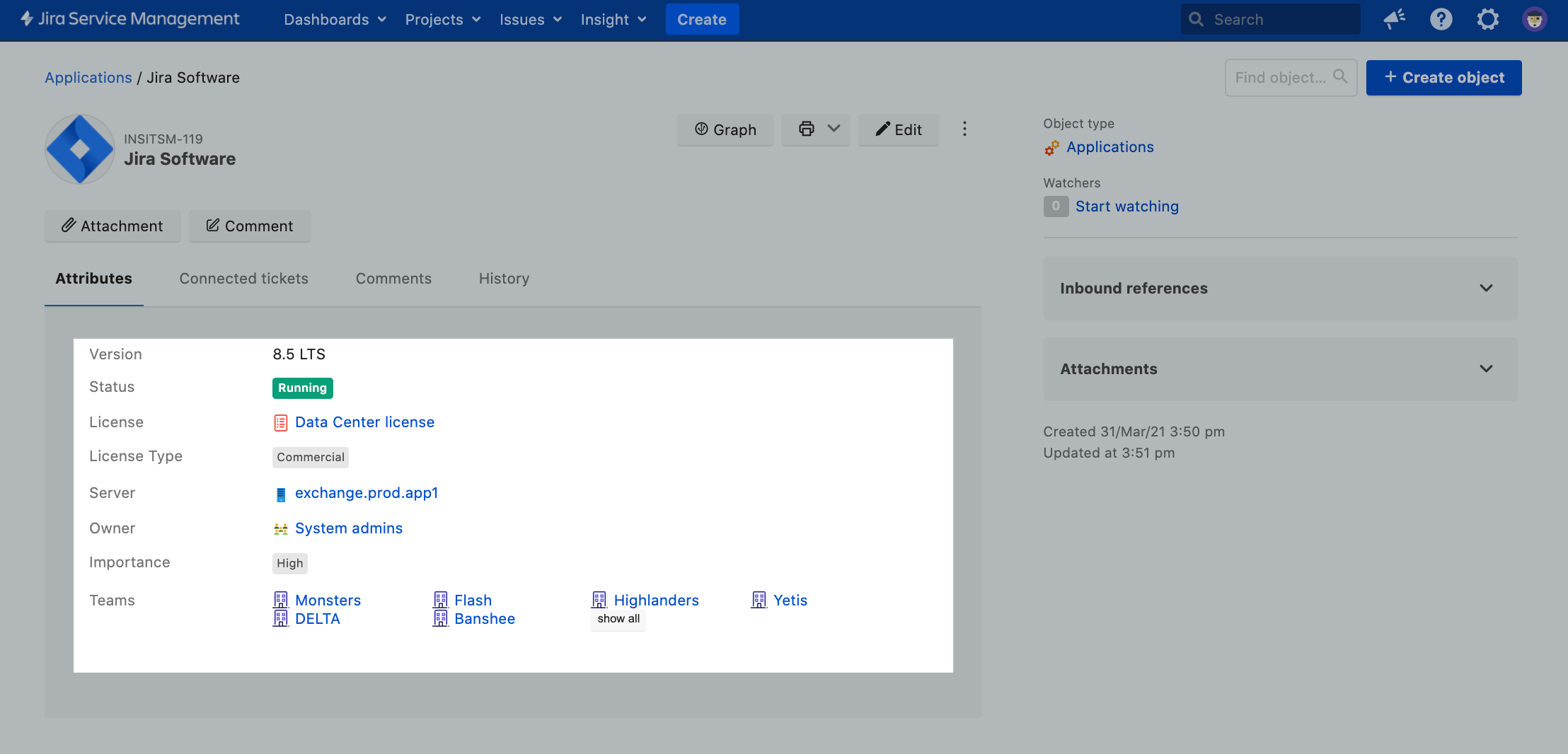This screenshot has height=754, width=1568.
Task: Click the Create object button
Action: (x=1443, y=78)
